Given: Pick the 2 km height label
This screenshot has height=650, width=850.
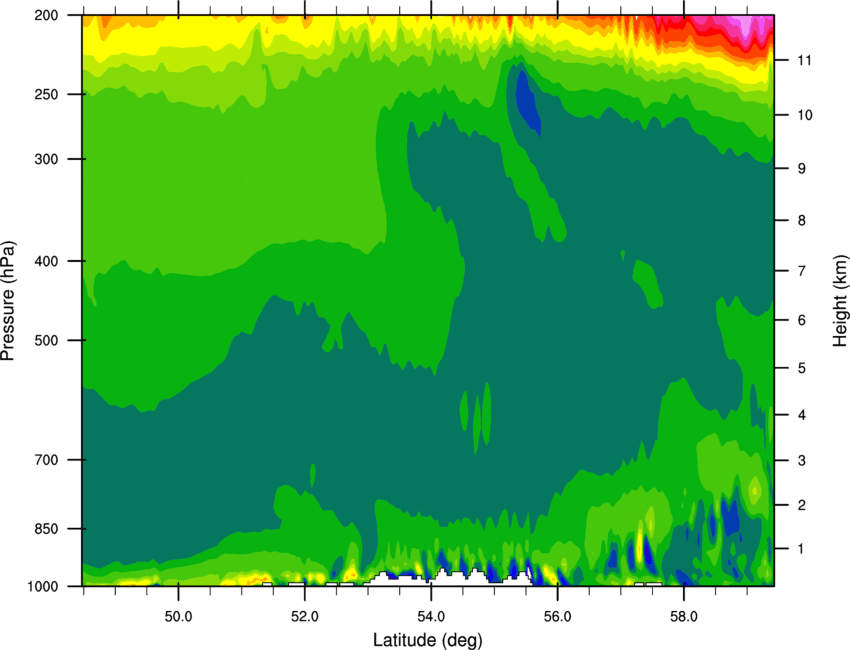Looking at the screenshot, I should point(802,505).
